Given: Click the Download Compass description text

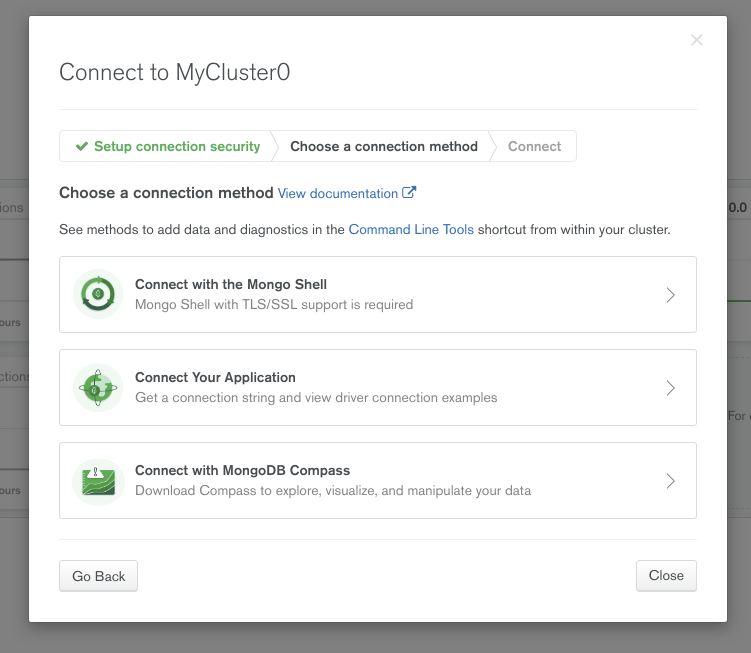Looking at the screenshot, I should [333, 491].
